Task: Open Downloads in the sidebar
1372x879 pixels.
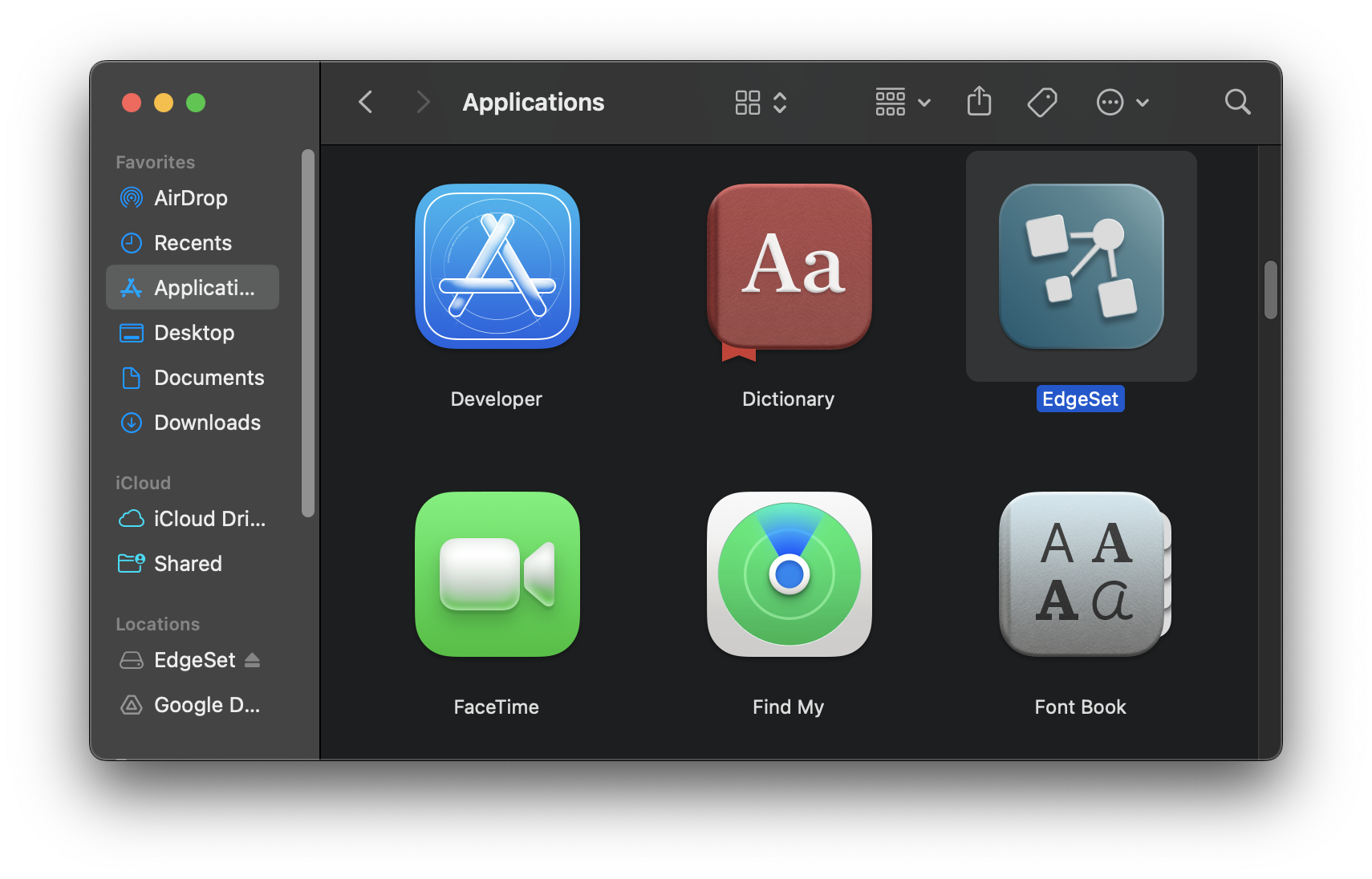Action: pyautogui.click(x=193, y=422)
